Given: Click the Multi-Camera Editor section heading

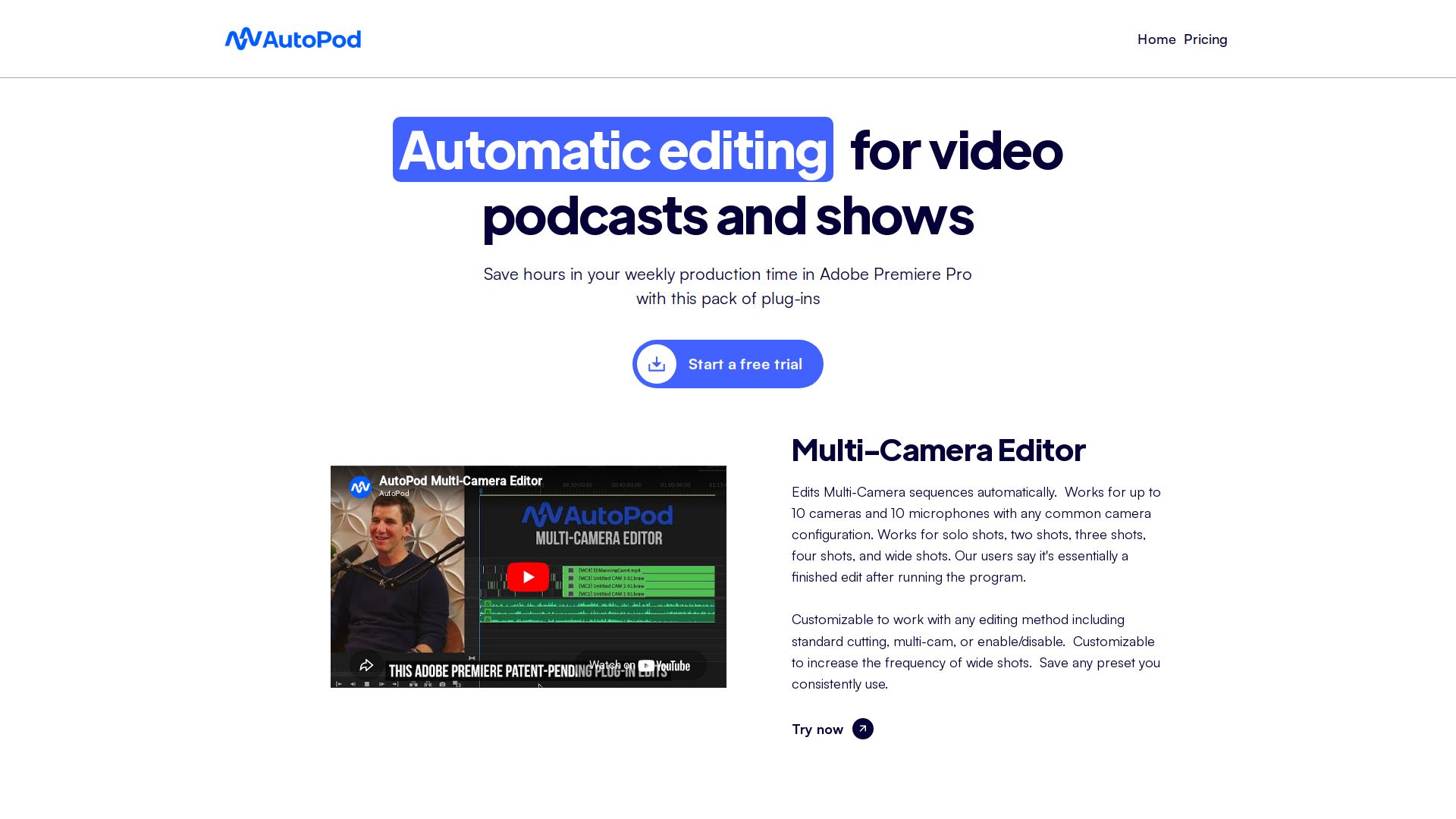Looking at the screenshot, I should 938,450.
